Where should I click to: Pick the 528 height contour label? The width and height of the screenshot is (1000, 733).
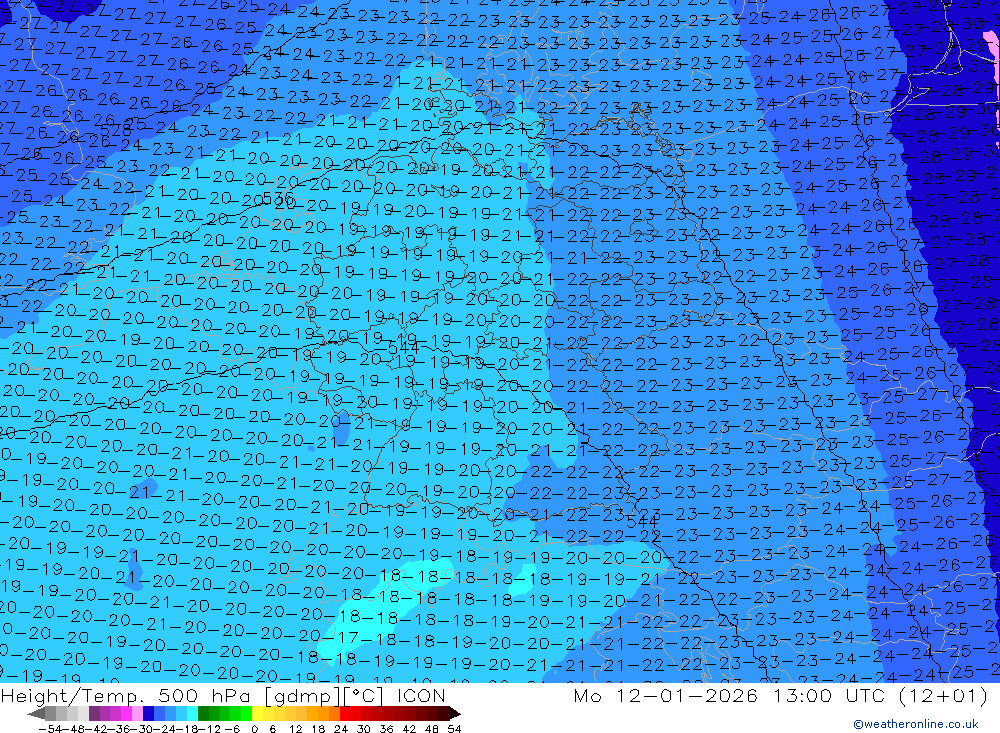click(x=116, y=131)
